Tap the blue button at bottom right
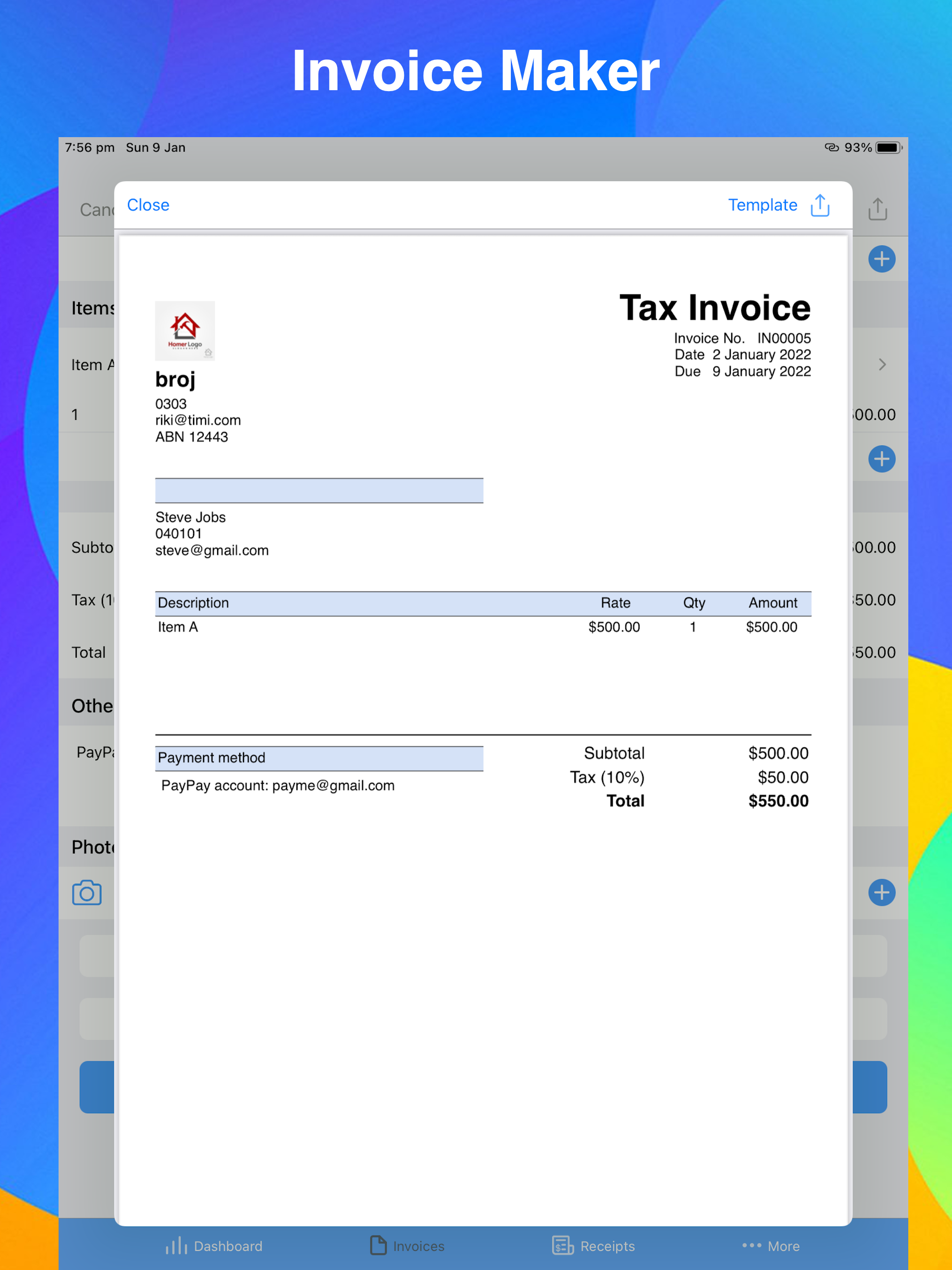The width and height of the screenshot is (952, 1270). [x=869, y=1087]
